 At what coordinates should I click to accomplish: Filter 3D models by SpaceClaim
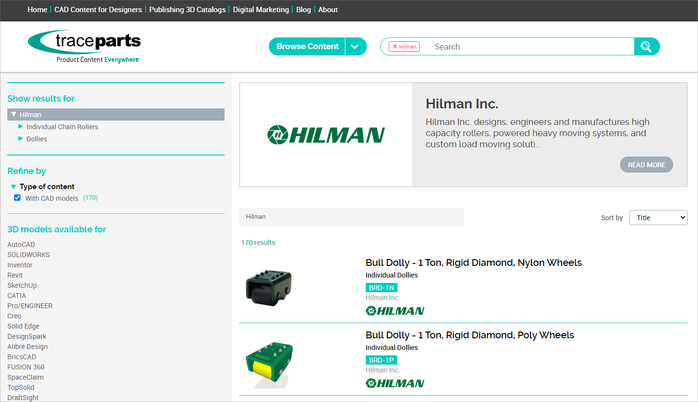pos(25,378)
